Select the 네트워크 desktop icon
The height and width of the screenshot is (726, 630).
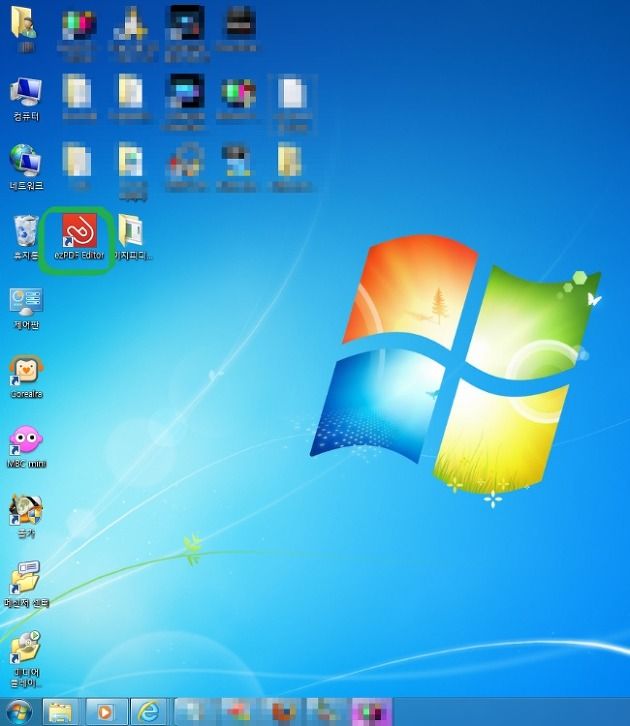[26, 168]
